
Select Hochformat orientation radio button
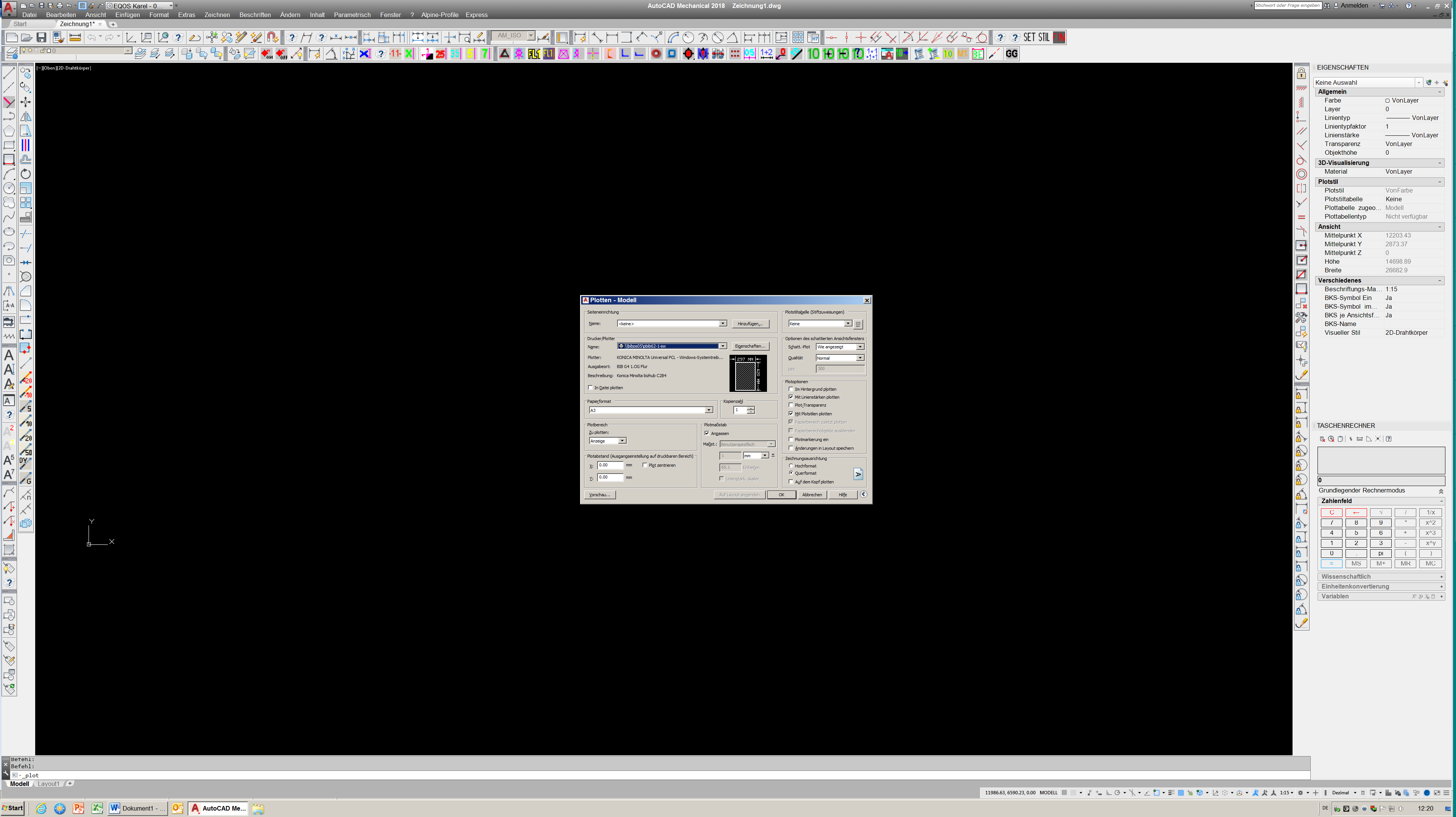point(791,466)
